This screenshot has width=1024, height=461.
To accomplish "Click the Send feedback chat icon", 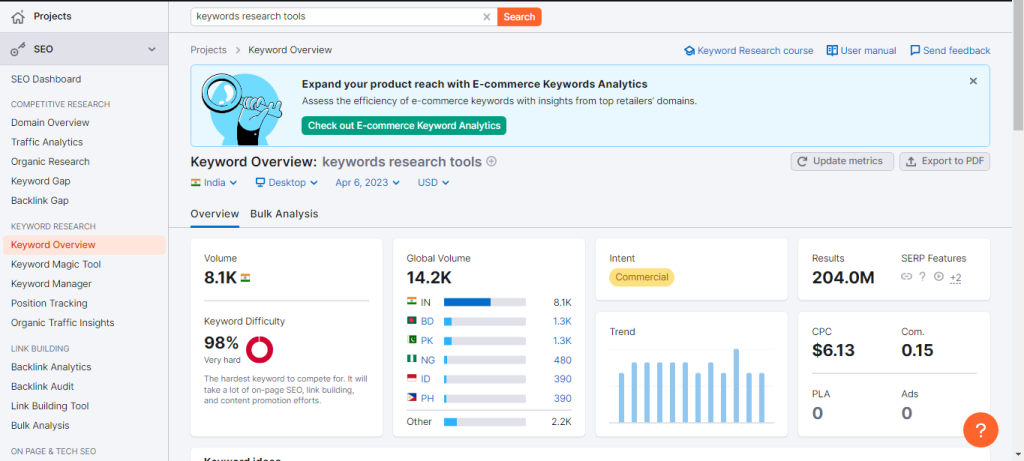I will click(x=915, y=50).
